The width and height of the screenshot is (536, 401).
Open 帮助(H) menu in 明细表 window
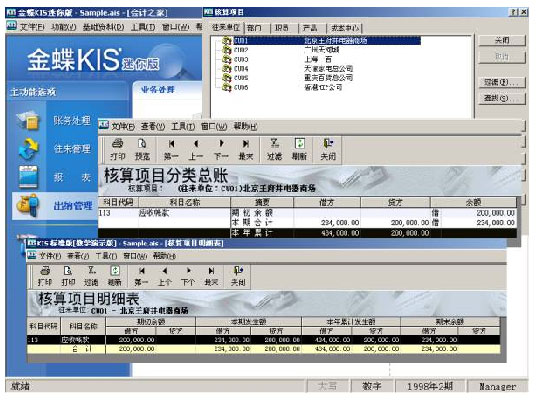click(165, 256)
